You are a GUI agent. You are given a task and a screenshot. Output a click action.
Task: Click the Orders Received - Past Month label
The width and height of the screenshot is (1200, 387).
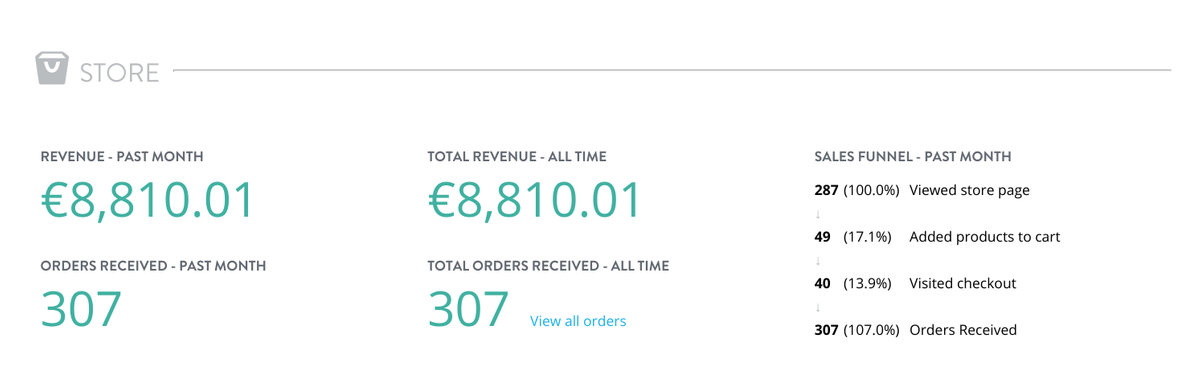(x=153, y=266)
